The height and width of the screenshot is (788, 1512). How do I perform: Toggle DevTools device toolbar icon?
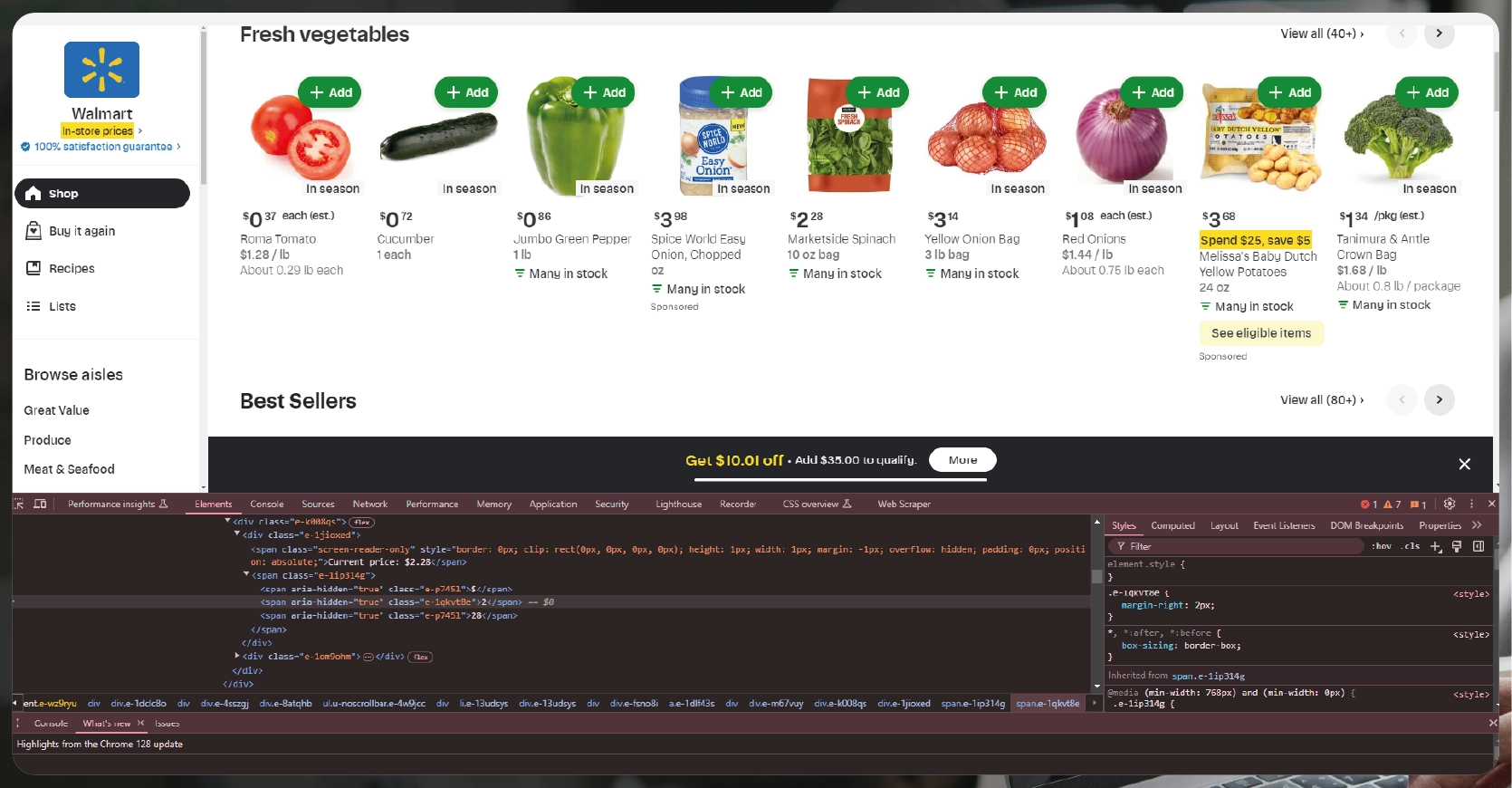click(40, 504)
